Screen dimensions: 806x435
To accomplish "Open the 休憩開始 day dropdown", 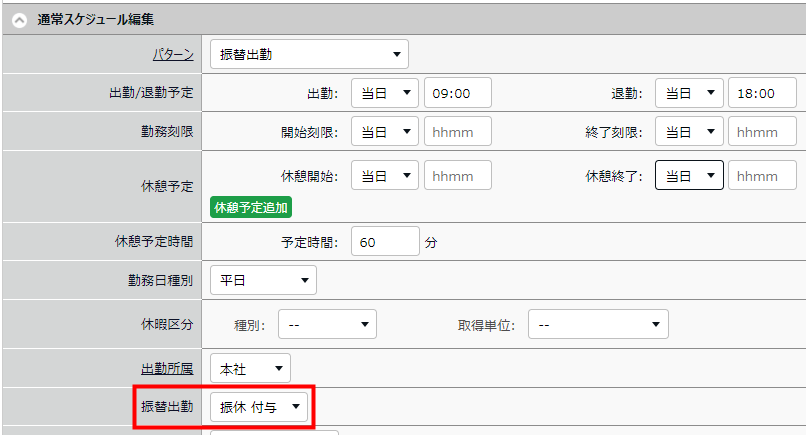I will click(385, 175).
